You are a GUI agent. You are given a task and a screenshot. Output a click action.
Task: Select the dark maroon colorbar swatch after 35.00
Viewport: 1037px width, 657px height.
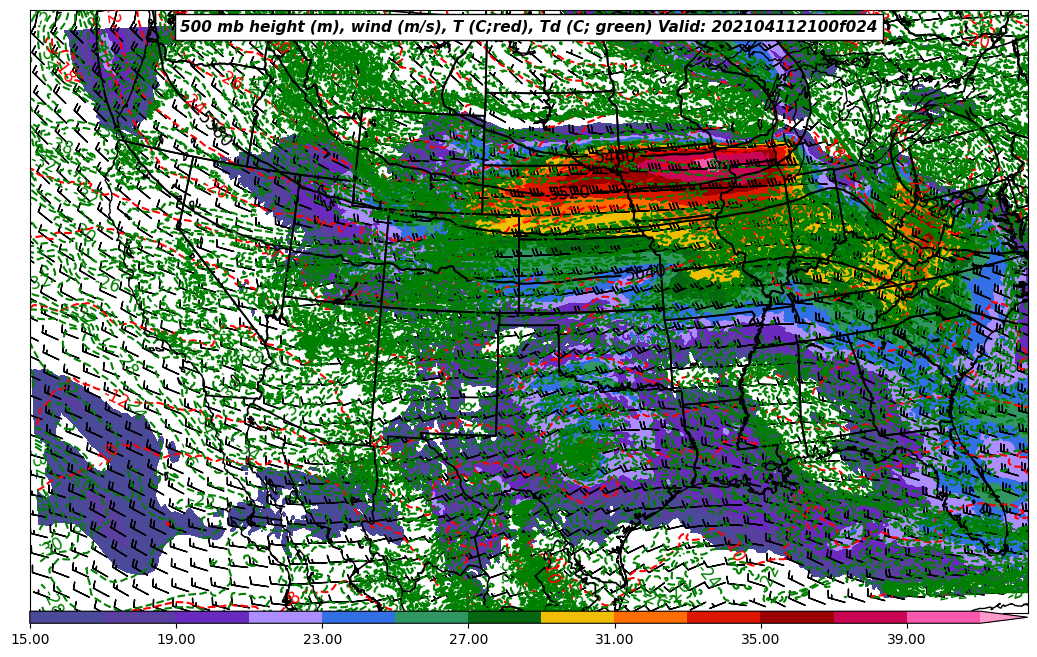[x=797, y=617]
